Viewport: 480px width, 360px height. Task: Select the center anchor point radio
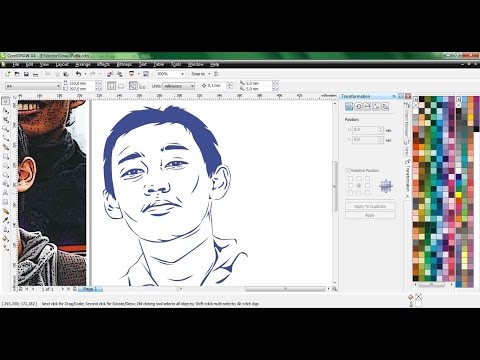359,186
